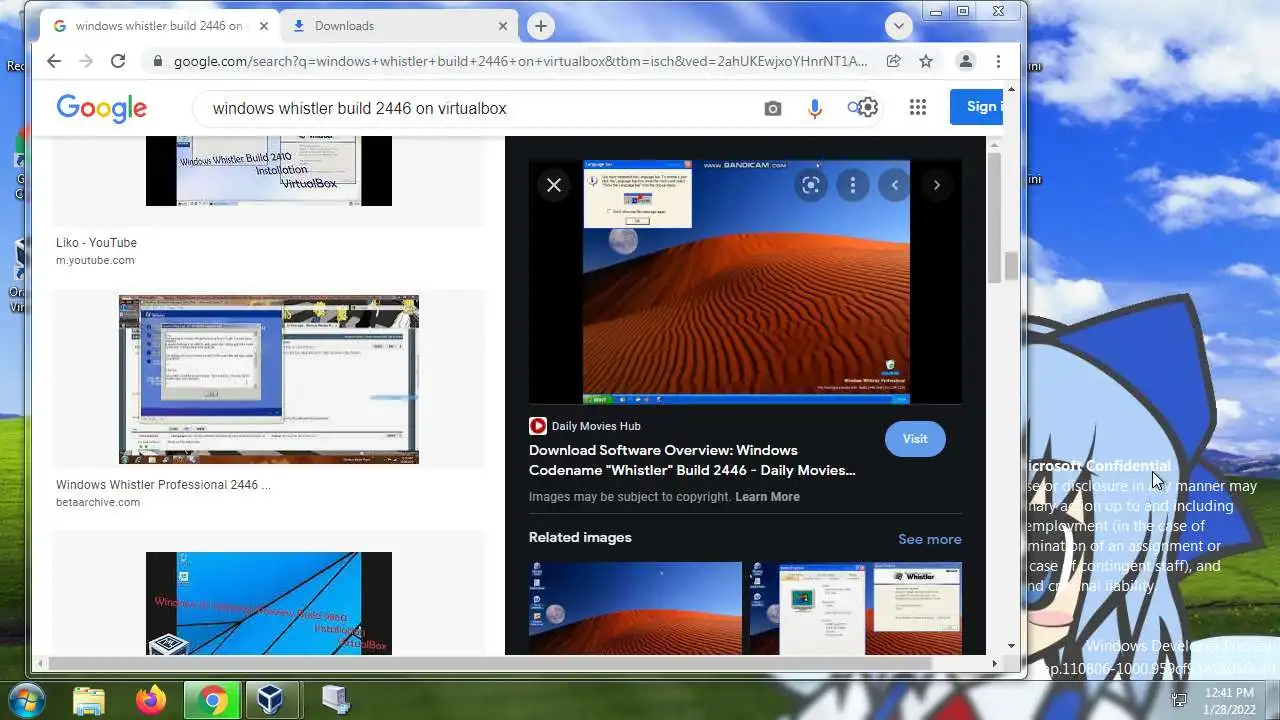The height and width of the screenshot is (720, 1280).
Task: Click the Learn More copyright link
Action: (767, 497)
